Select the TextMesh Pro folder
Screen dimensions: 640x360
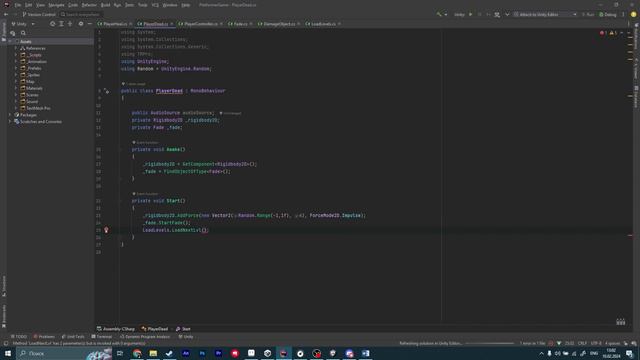[38, 108]
